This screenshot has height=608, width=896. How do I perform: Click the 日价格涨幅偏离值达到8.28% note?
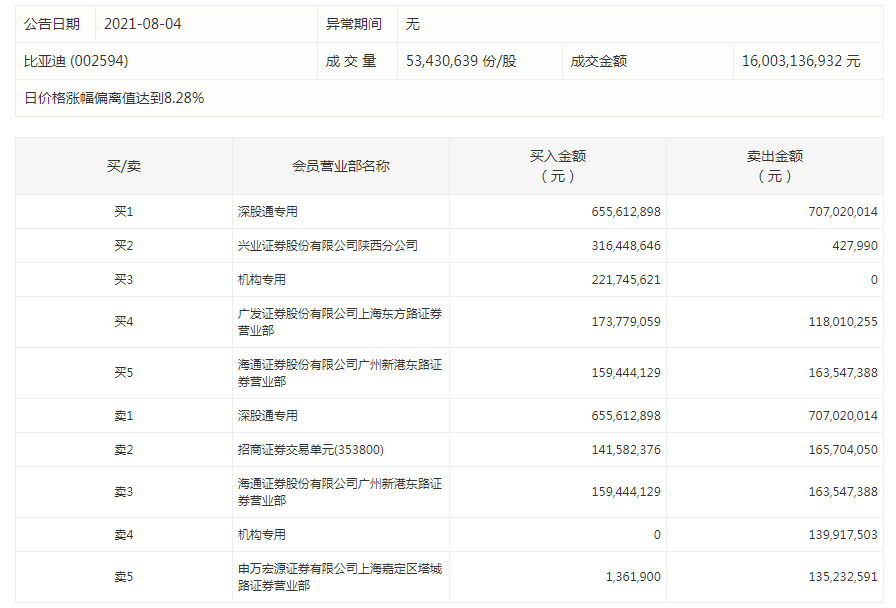click(114, 98)
